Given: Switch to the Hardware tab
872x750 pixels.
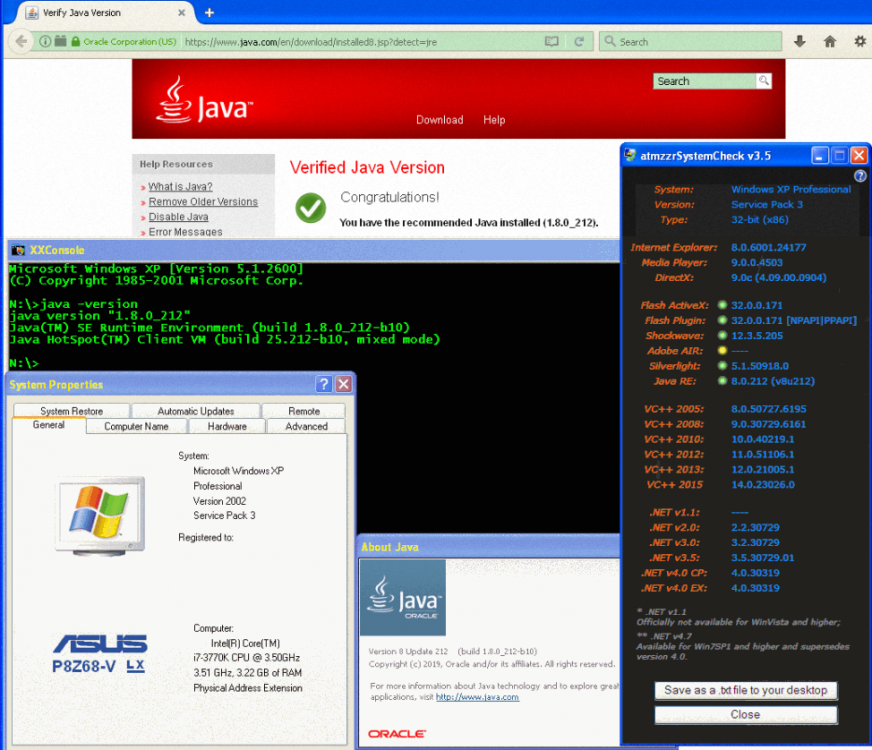Looking at the screenshot, I should coord(227,426).
